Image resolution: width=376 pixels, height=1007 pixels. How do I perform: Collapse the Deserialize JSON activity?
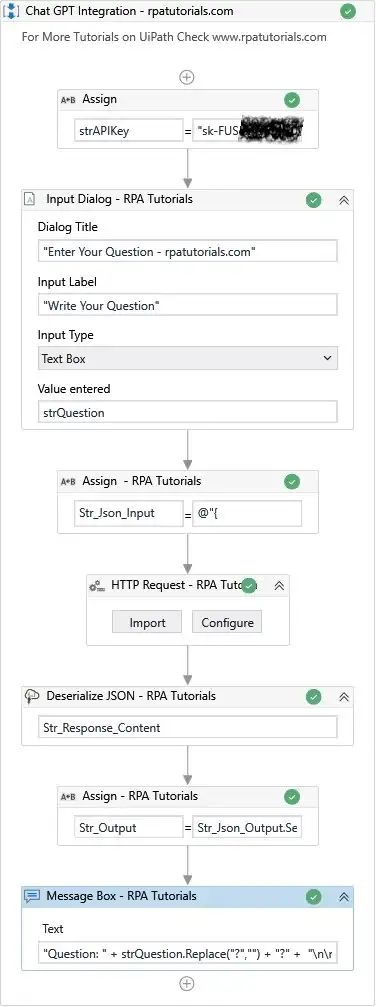point(344,697)
